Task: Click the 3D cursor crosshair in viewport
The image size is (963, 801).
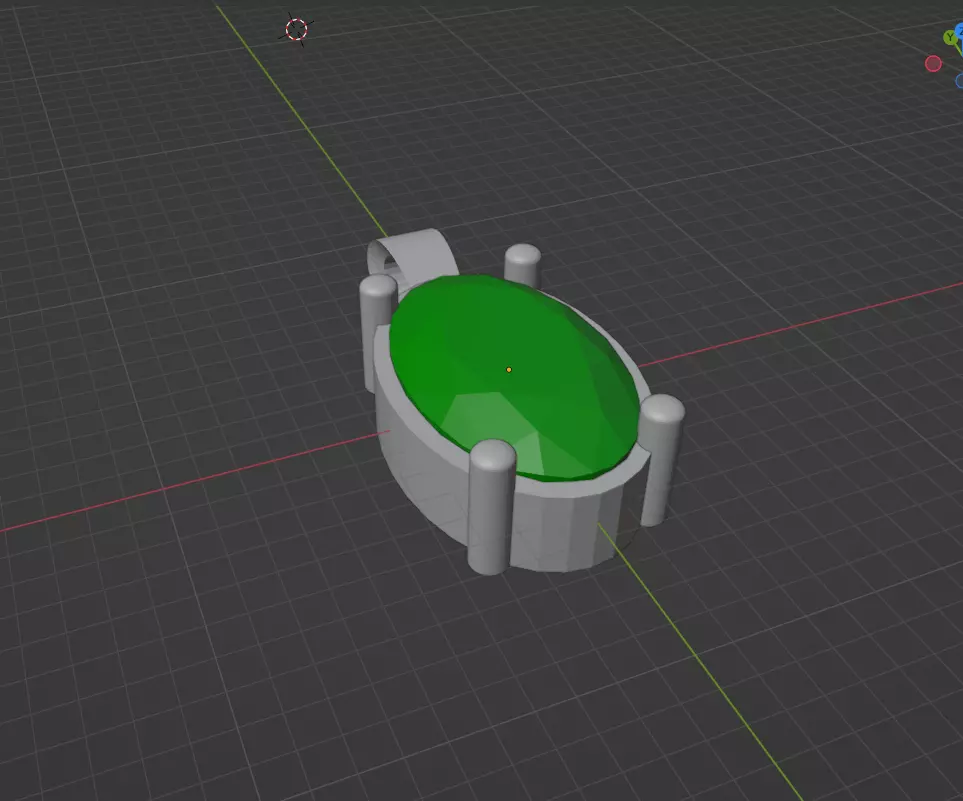Action: [x=297, y=29]
